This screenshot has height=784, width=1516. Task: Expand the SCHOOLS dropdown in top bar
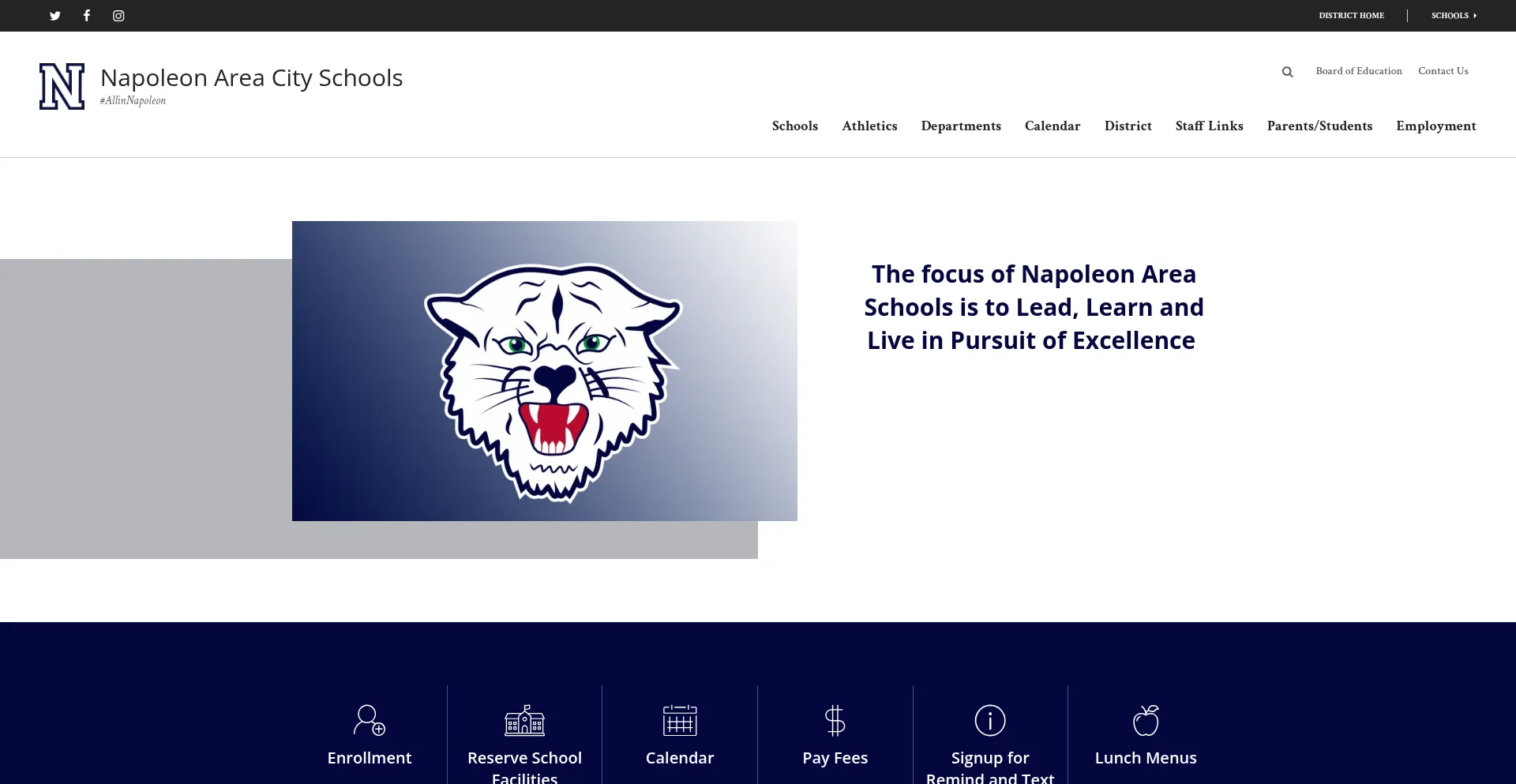pos(1454,16)
